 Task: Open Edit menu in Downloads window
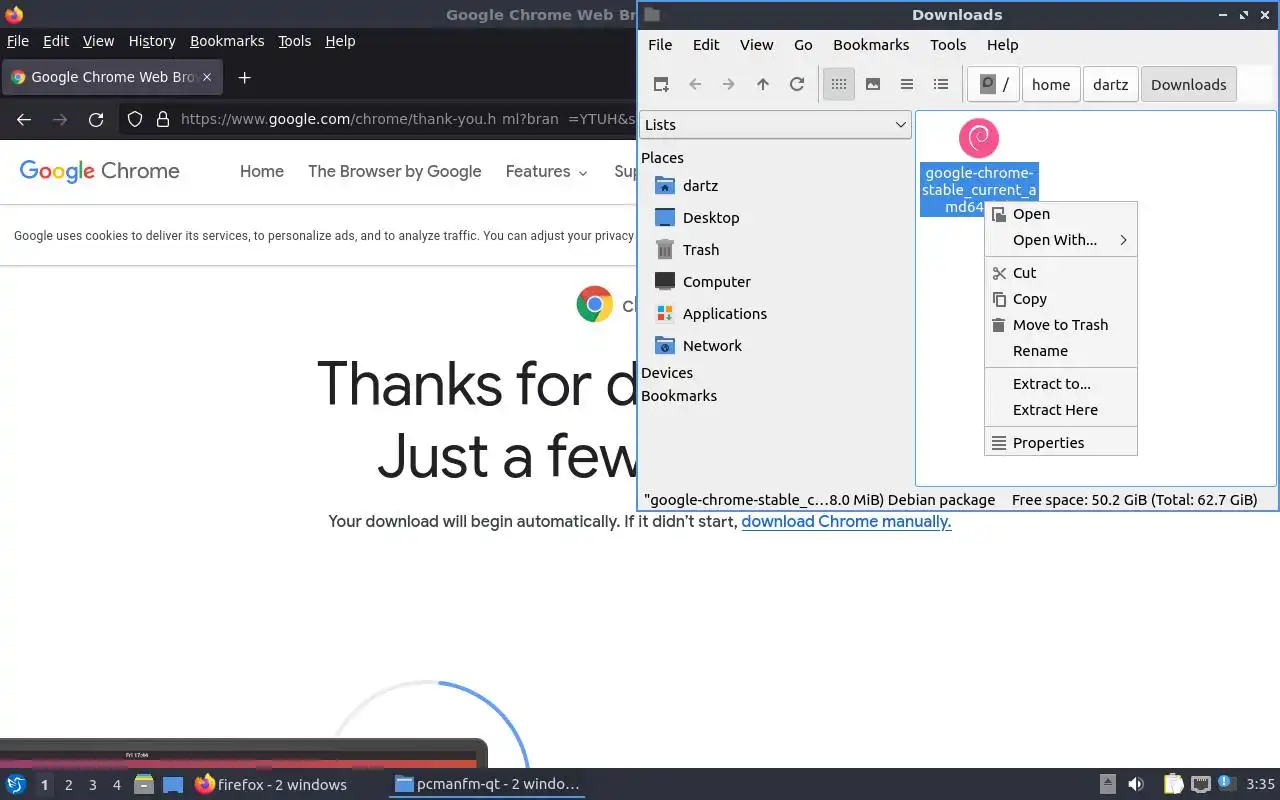pyautogui.click(x=706, y=44)
